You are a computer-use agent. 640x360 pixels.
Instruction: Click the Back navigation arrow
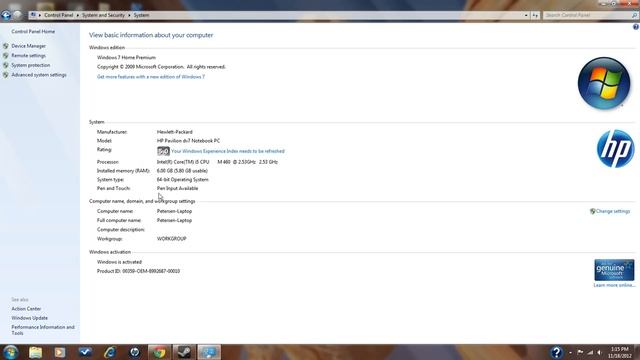[6, 15]
